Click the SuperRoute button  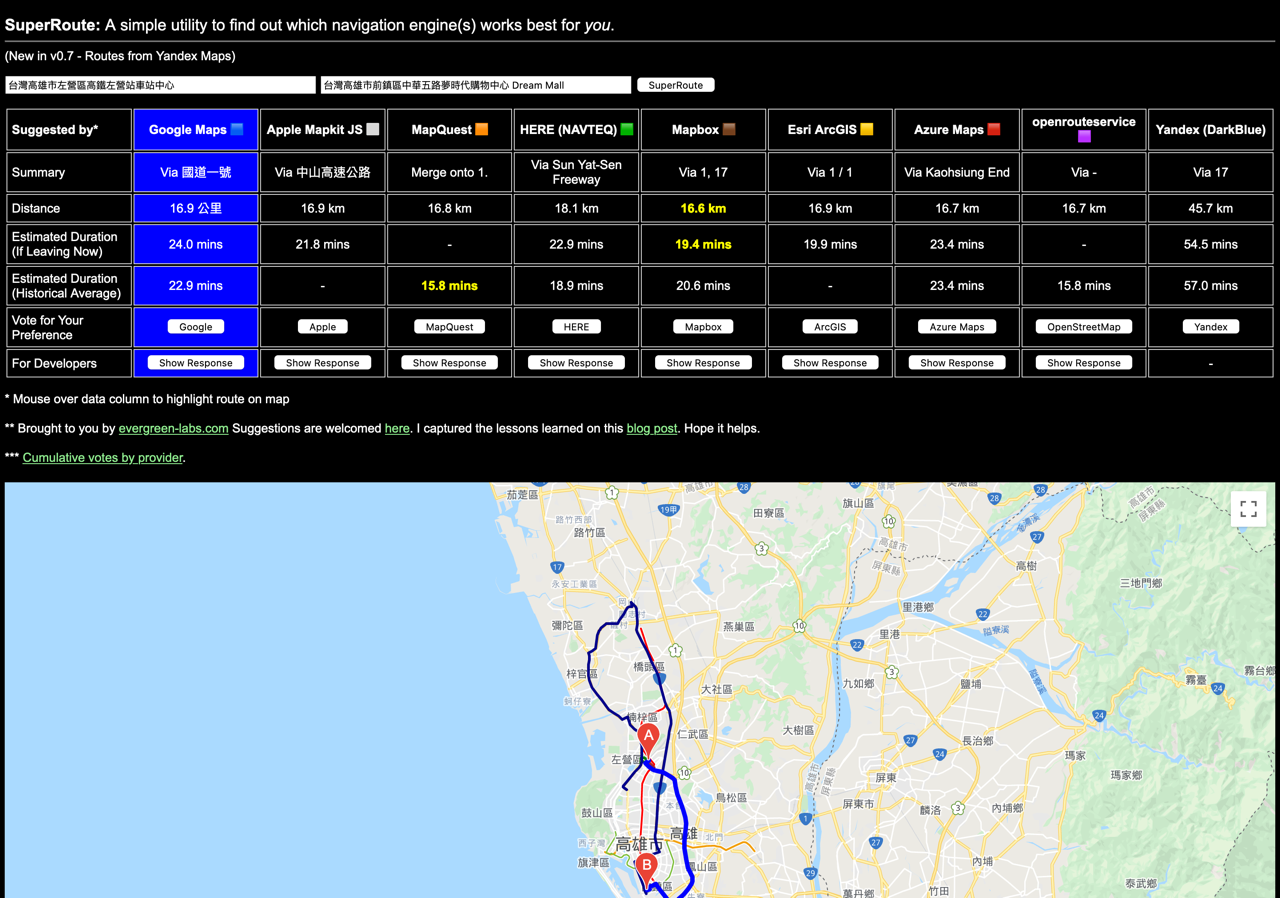676,85
